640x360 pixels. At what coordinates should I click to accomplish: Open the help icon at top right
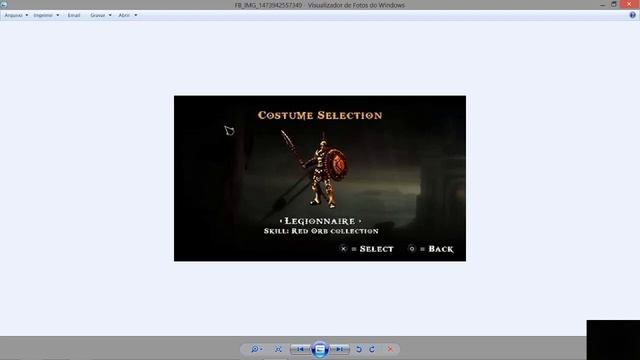[x=632, y=15]
